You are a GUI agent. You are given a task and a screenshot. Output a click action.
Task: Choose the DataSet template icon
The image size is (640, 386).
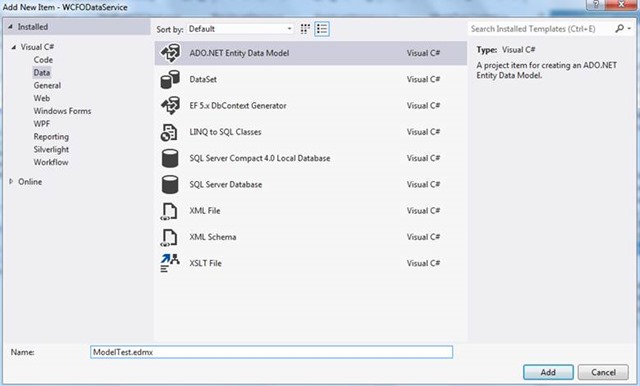[170, 79]
